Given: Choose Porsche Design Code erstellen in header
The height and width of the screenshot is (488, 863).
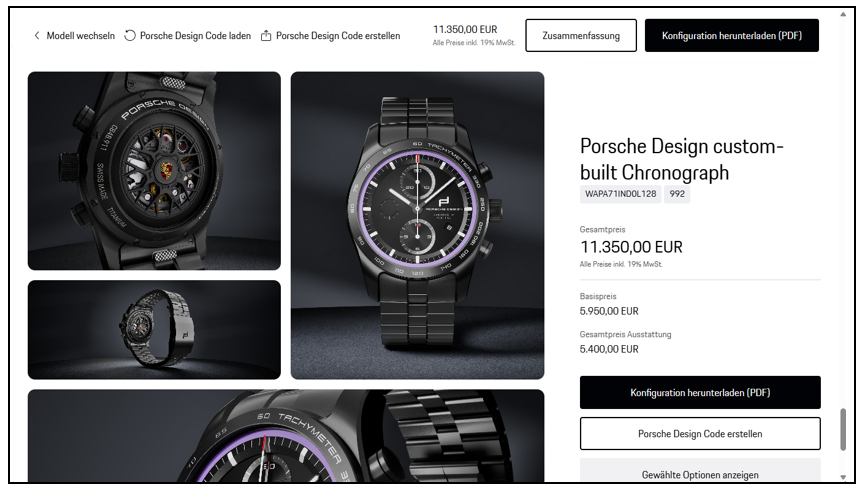Looking at the screenshot, I should pos(337,36).
